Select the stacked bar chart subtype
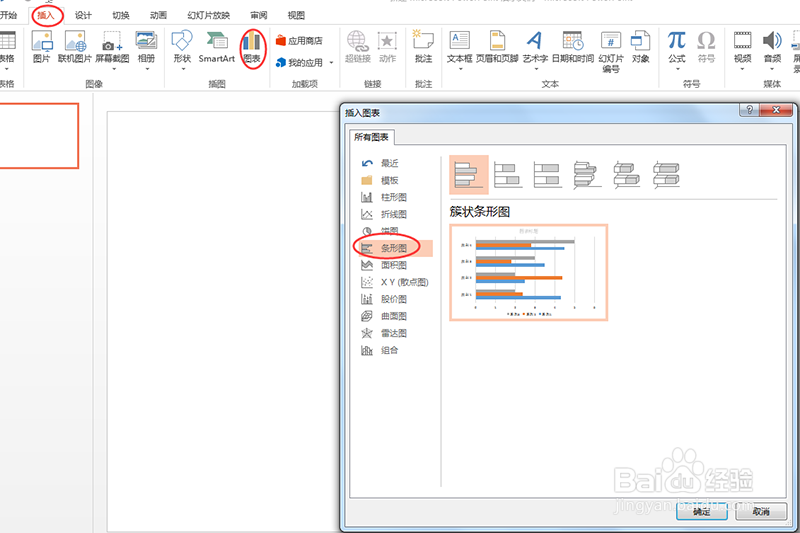800x533 pixels. point(508,175)
